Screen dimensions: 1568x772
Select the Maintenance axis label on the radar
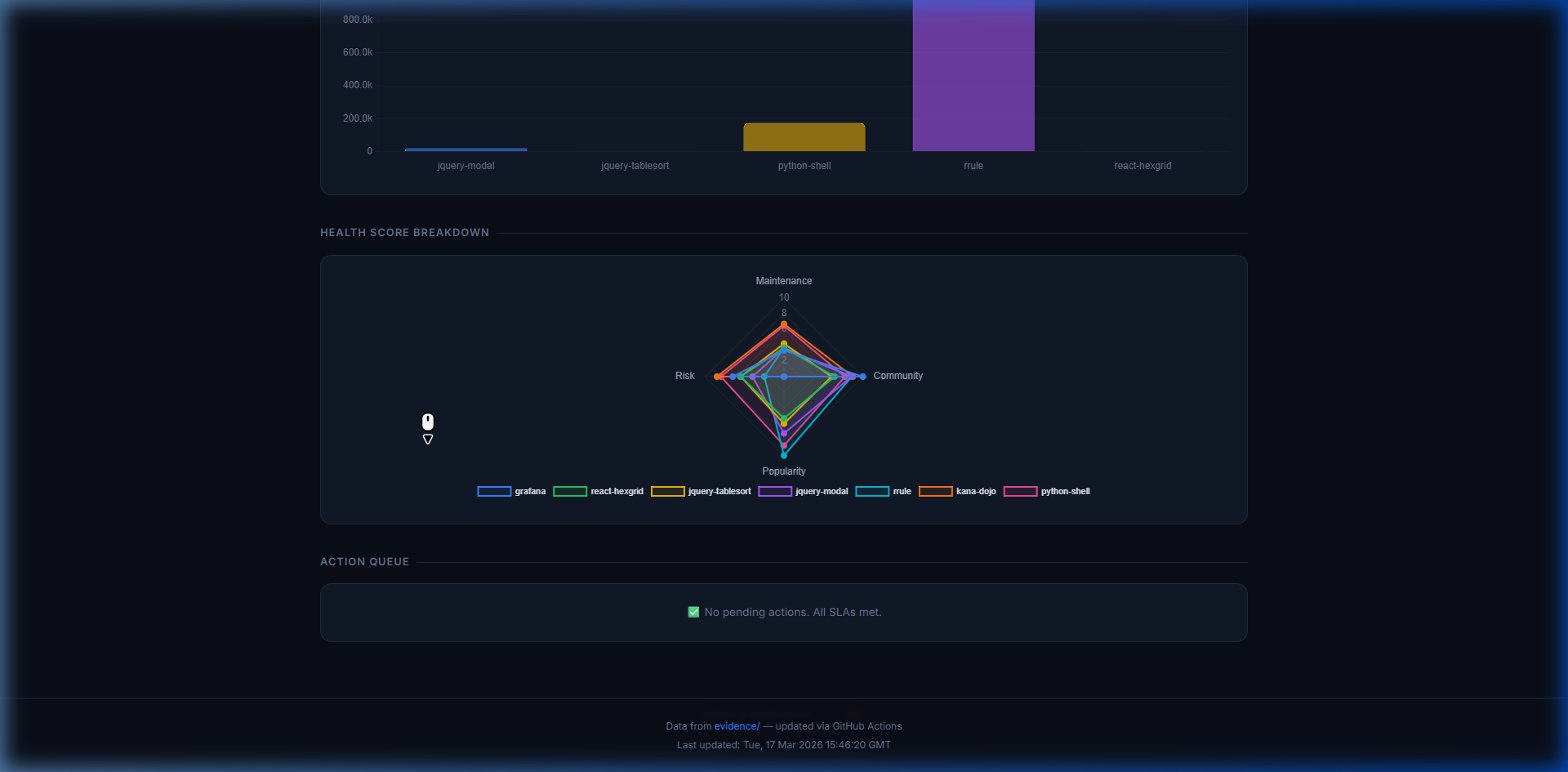(x=783, y=280)
